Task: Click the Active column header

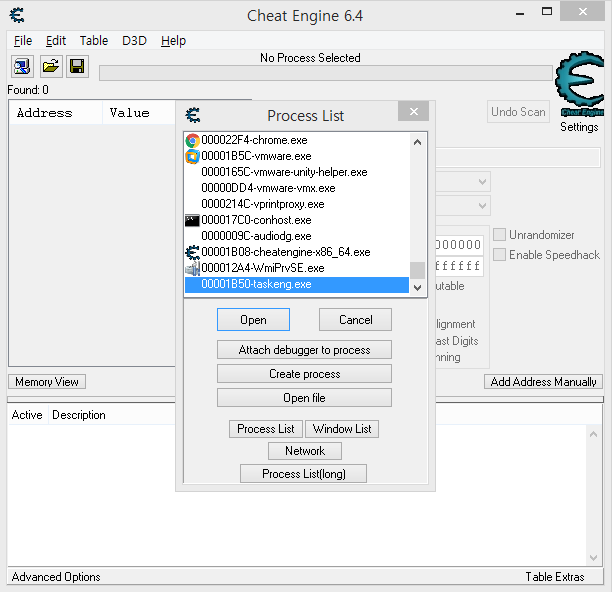Action: coord(27,415)
